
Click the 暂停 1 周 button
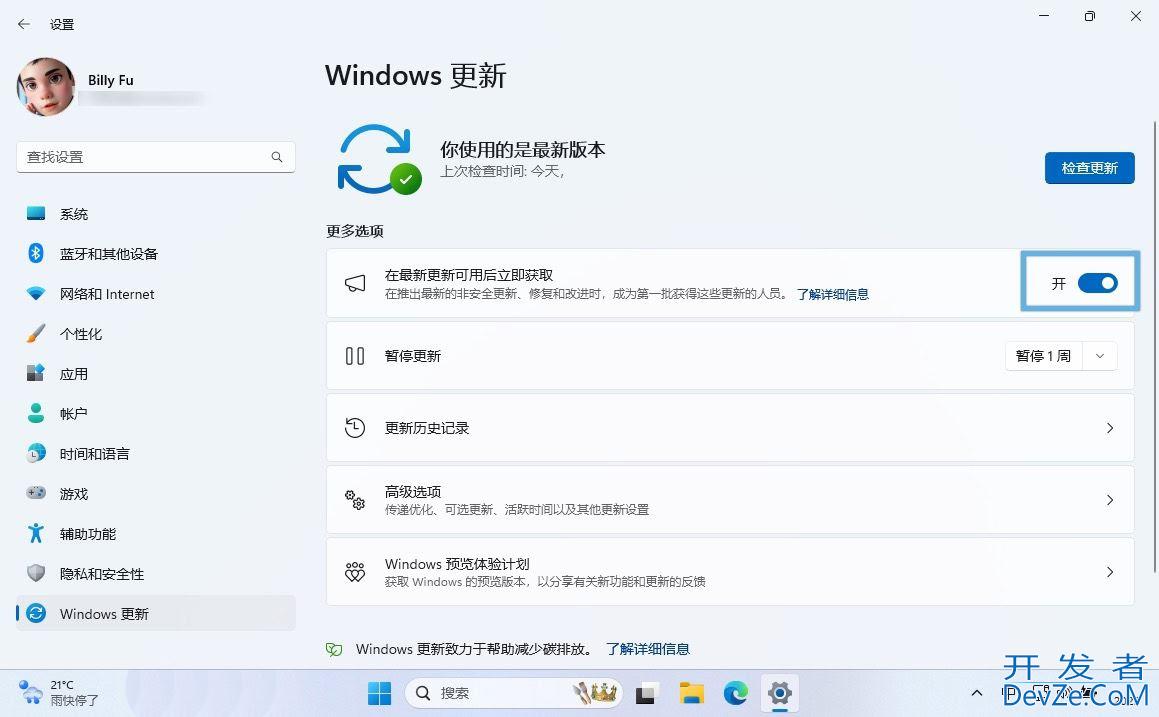pyautogui.click(x=1043, y=356)
